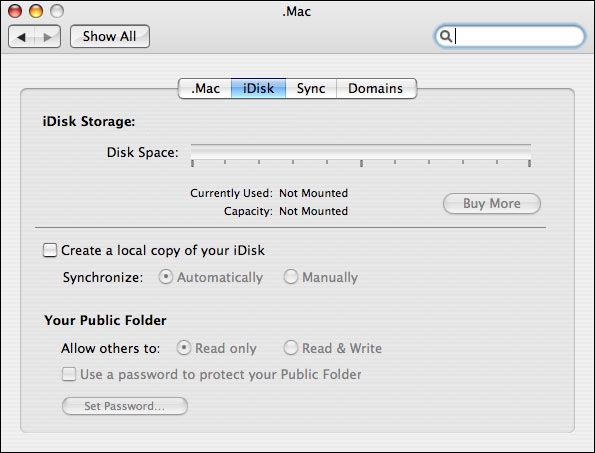
Task: Go forward with the right arrow button
Action: (48, 37)
